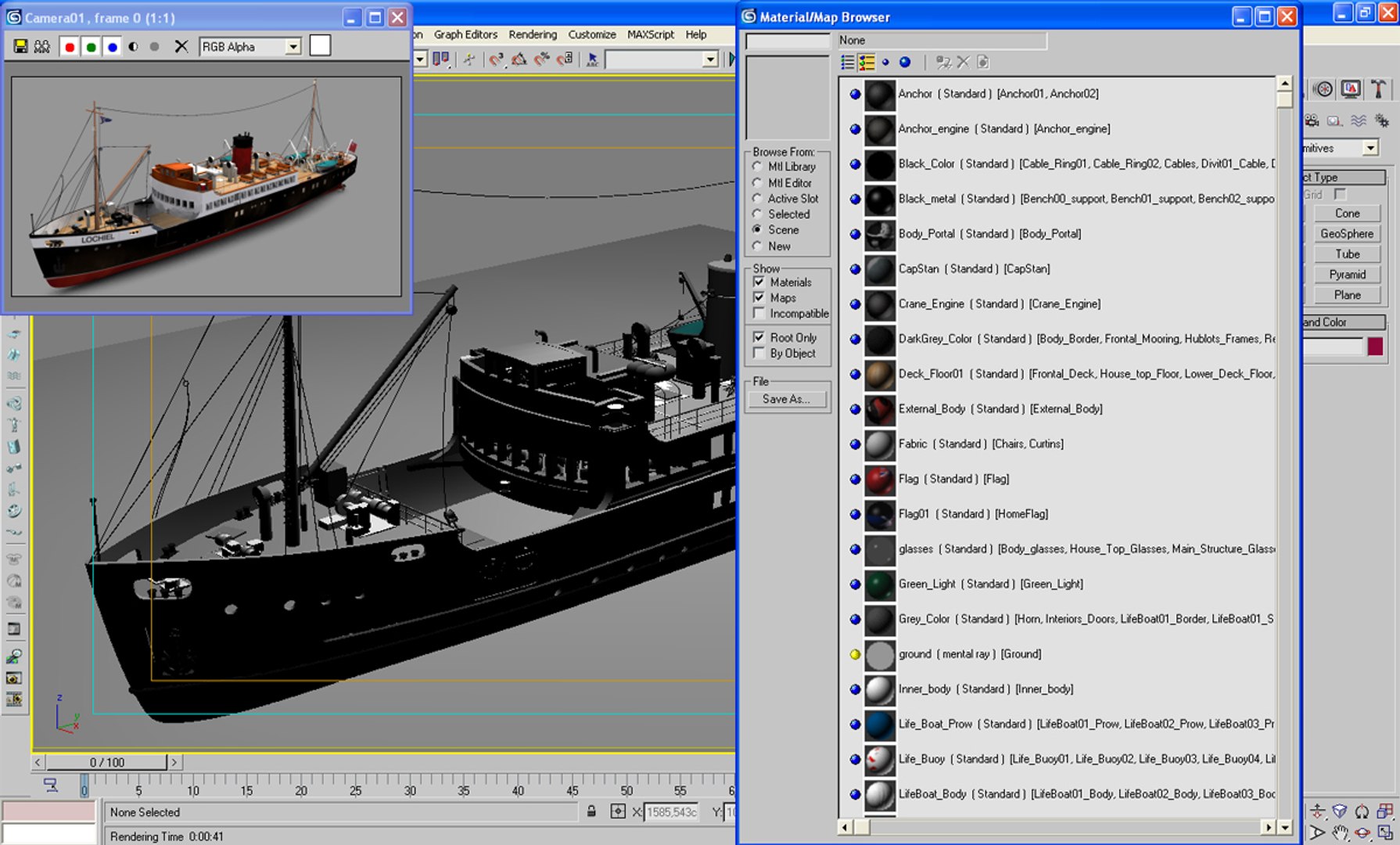Viewport: 1400px width, 845px height.
Task: Uncheck the Materials show checkbox
Action: click(x=759, y=282)
